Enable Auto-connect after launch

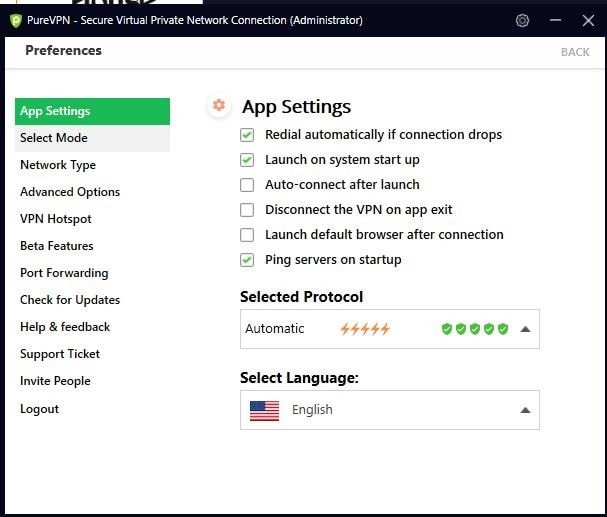pyautogui.click(x=247, y=185)
